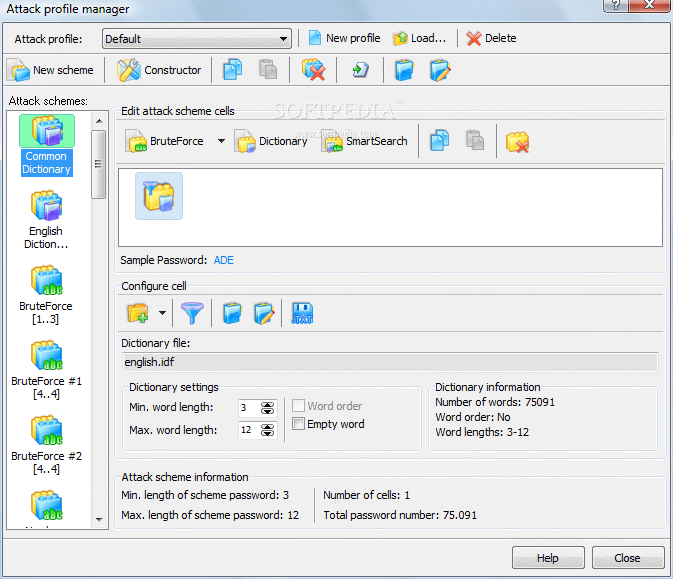Copy the selected cell in the cell toolbar
This screenshot has width=673, height=579.
[440, 141]
